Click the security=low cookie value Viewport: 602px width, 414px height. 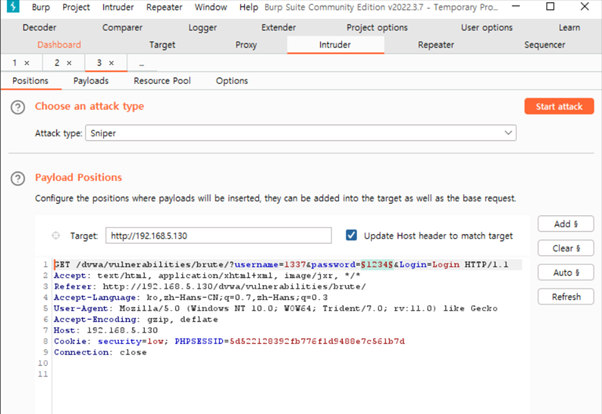tap(131, 341)
